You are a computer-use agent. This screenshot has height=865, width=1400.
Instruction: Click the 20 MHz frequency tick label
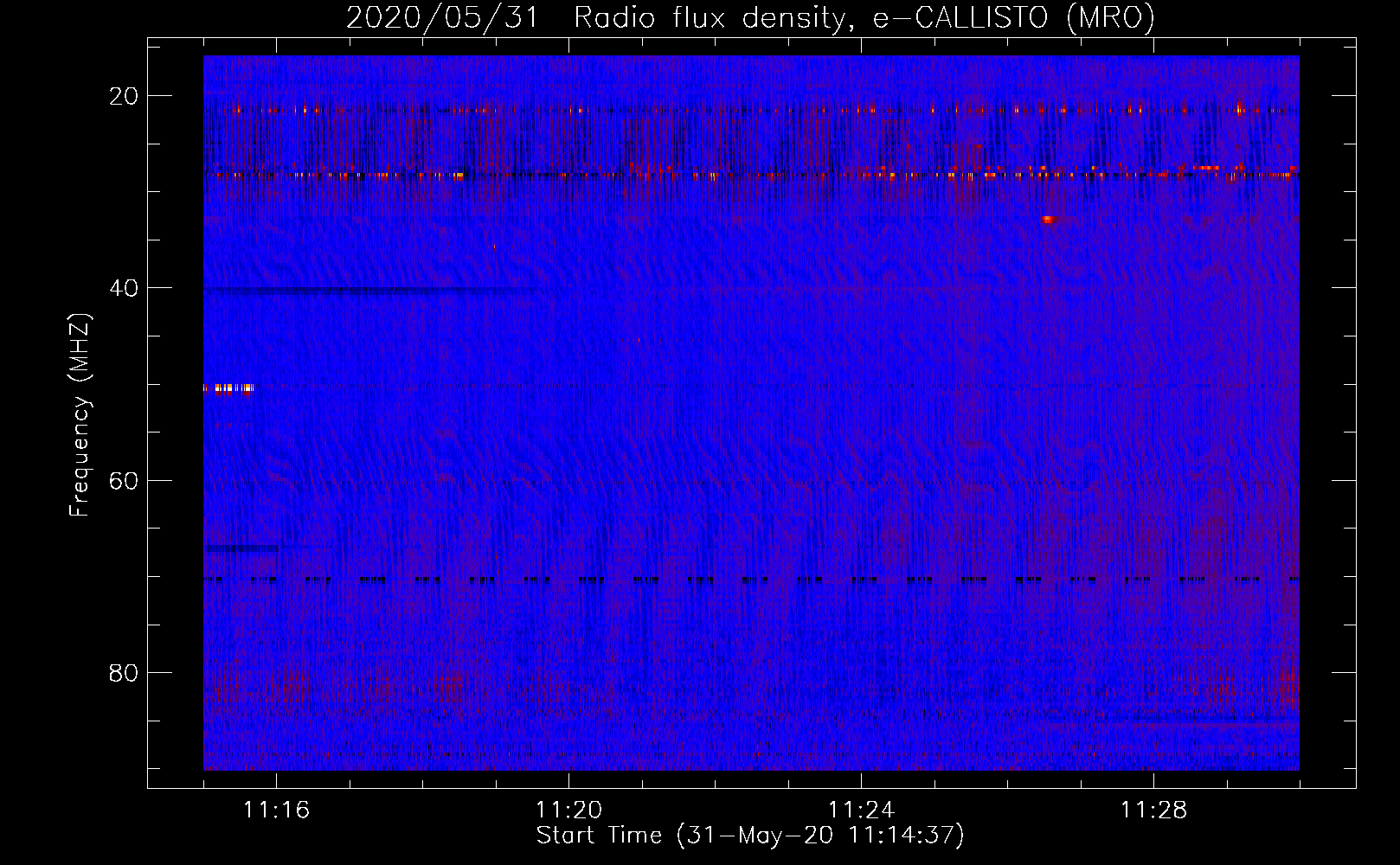(x=125, y=95)
